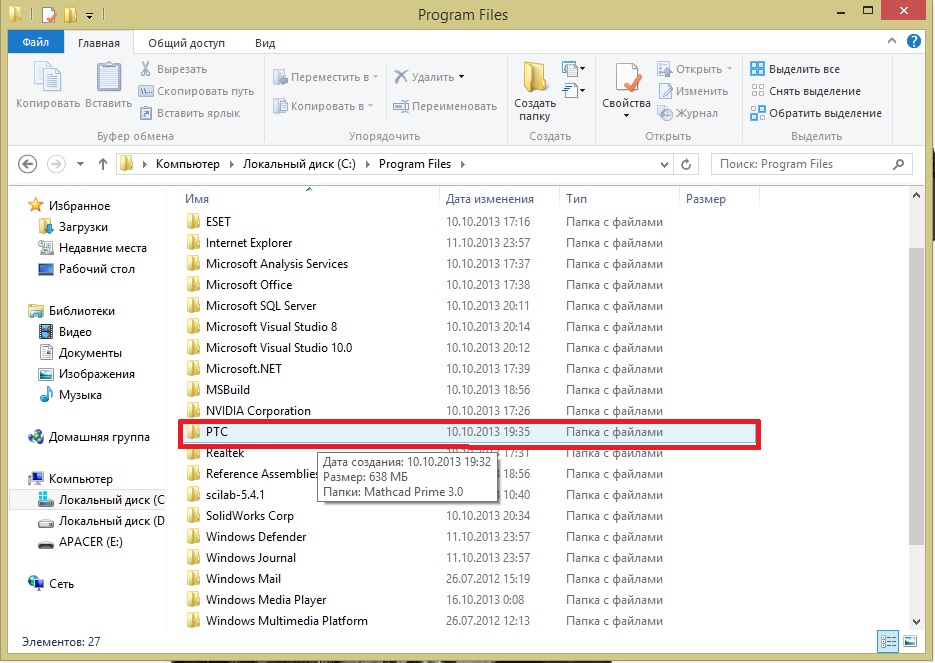The width and height of the screenshot is (935, 663).
Task: Open the Documents (Документы) library
Action: point(80,352)
